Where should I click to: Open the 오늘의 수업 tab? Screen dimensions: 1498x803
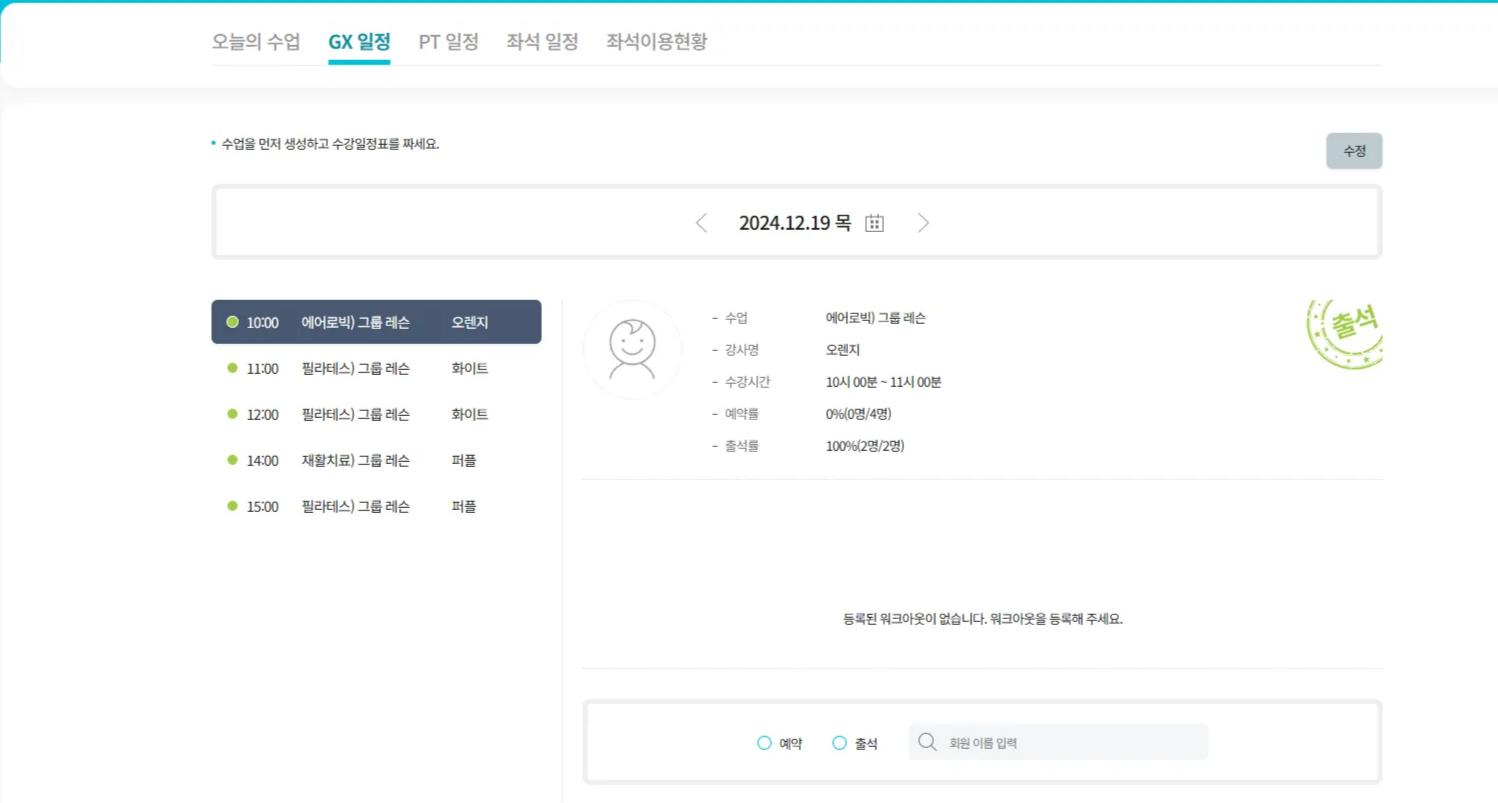[x=256, y=42]
